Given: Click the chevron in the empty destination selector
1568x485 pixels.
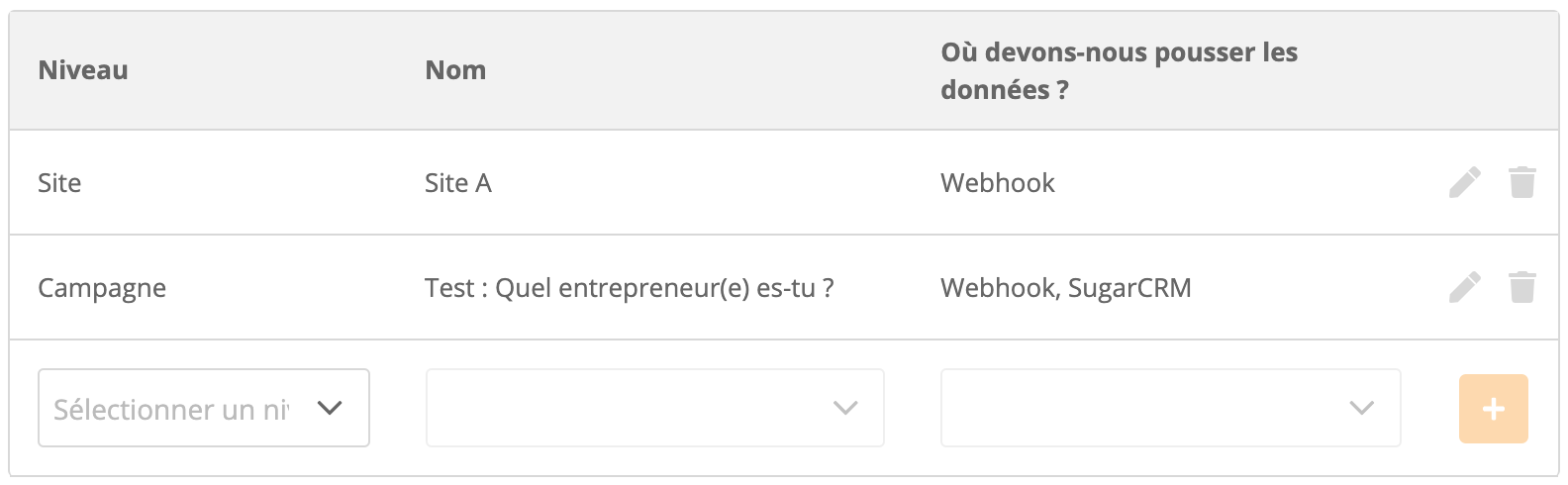Looking at the screenshot, I should 1362,408.
